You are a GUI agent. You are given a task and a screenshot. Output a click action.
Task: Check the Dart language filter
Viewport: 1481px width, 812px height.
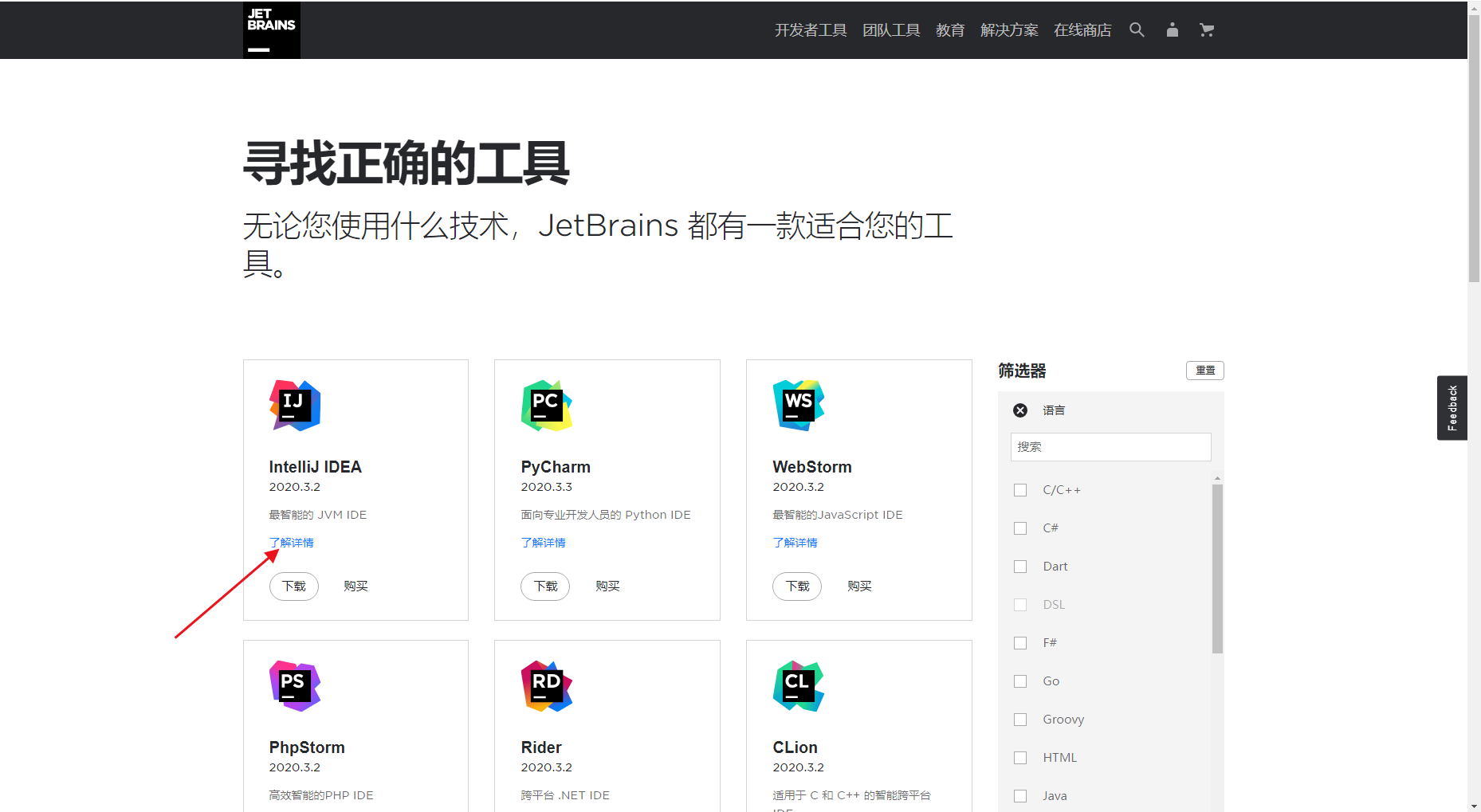pyautogui.click(x=1020, y=567)
